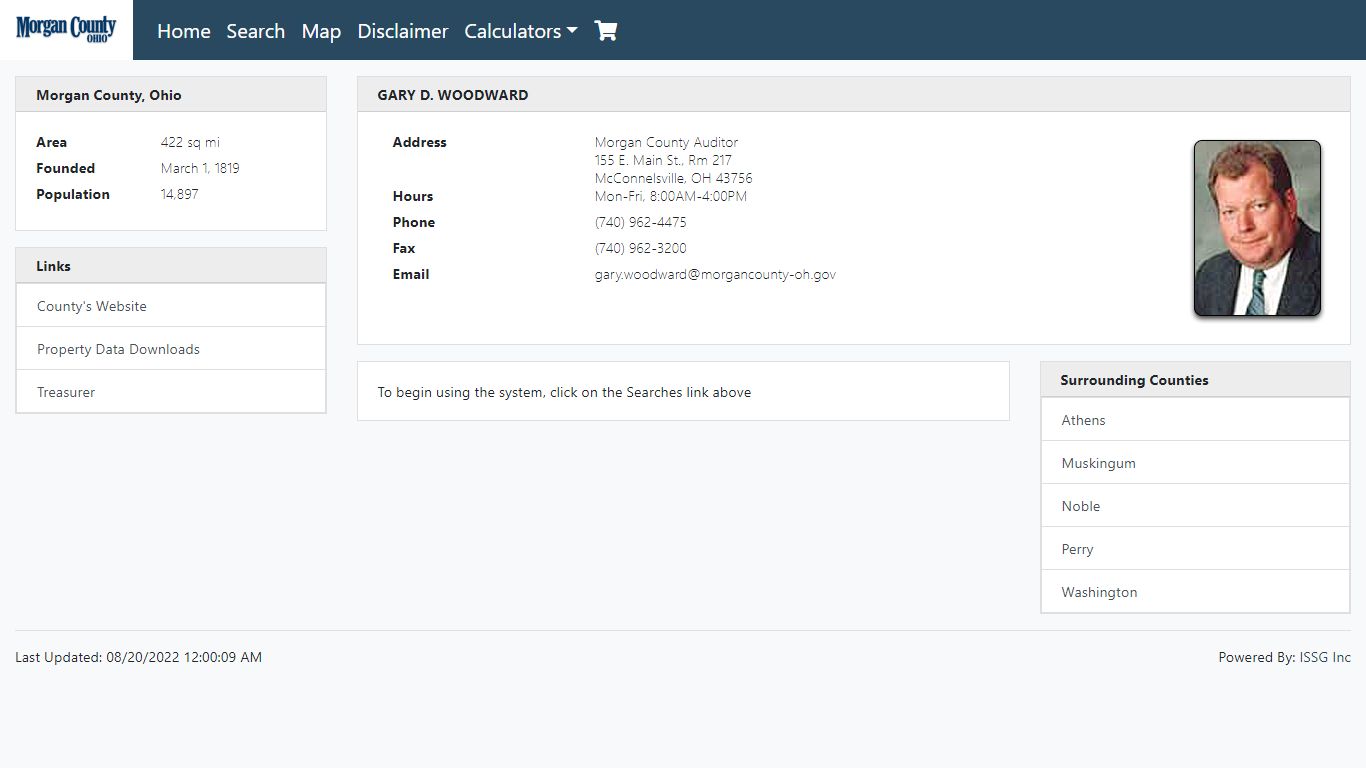Select Athens in Surrounding Counties

pos(1195,420)
